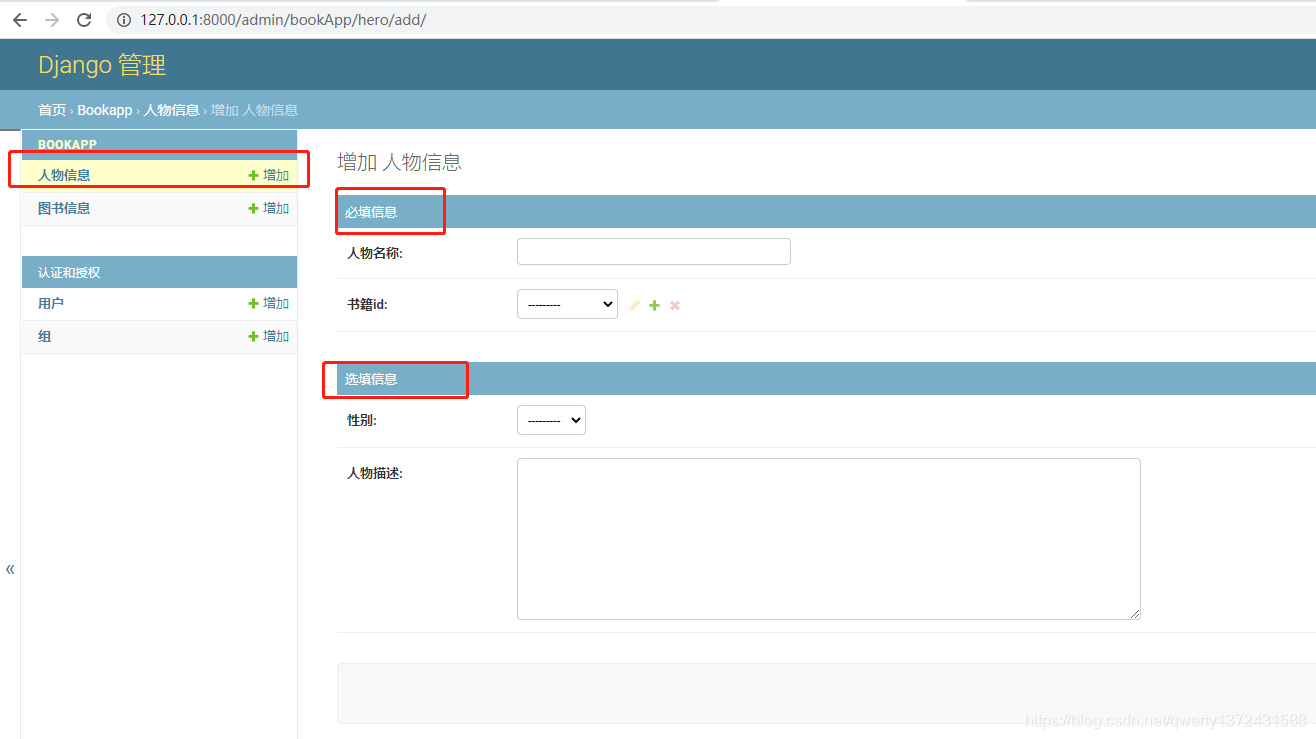1316x739 pixels.
Task: Open Bookapp breadcrumb link
Action: (105, 110)
